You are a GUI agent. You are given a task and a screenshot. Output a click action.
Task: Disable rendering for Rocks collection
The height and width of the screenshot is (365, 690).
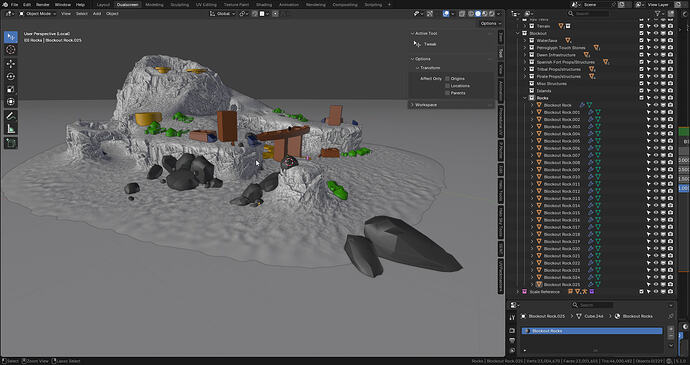coord(670,98)
